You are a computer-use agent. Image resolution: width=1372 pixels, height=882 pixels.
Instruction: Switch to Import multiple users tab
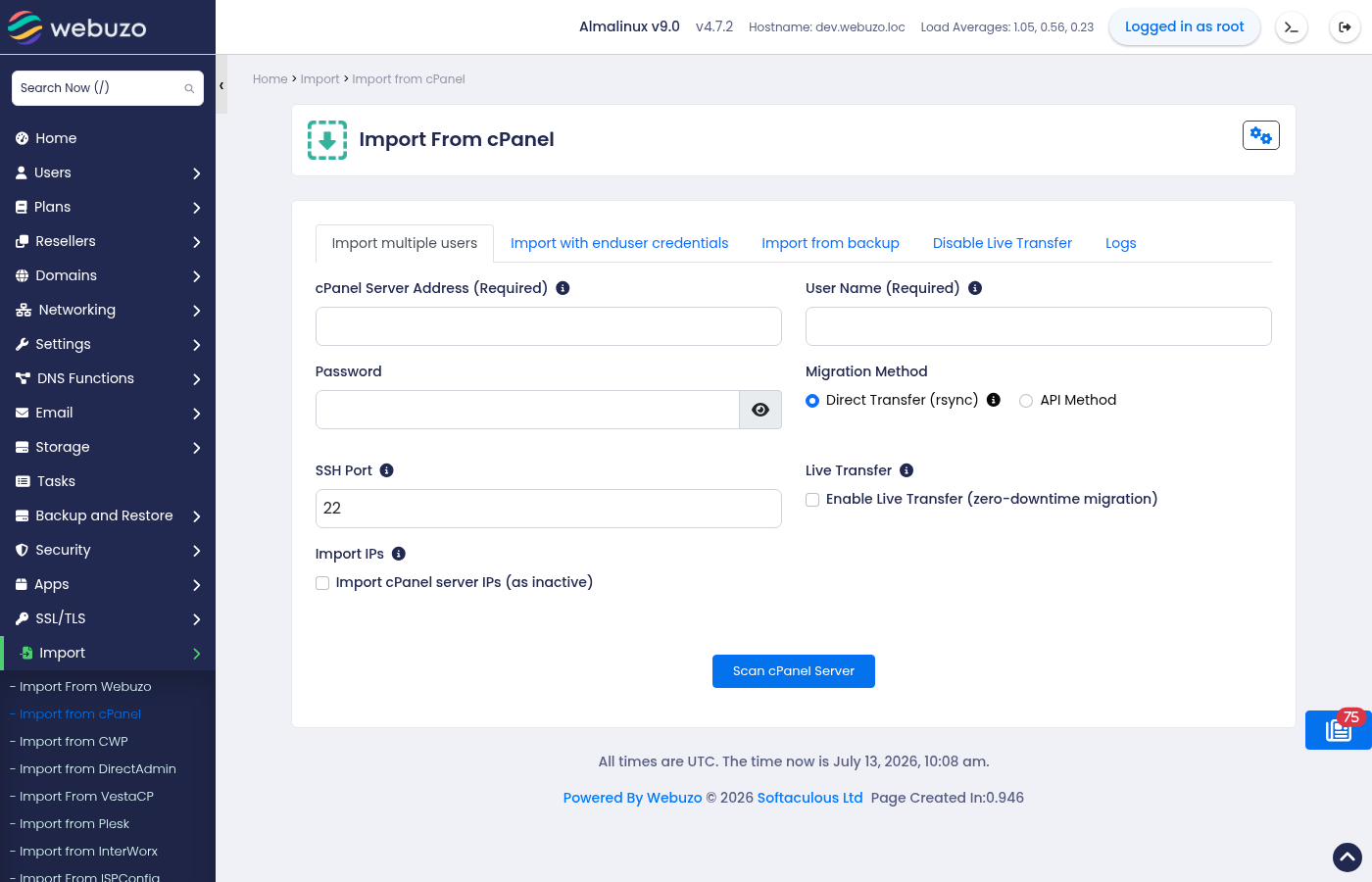(x=405, y=243)
